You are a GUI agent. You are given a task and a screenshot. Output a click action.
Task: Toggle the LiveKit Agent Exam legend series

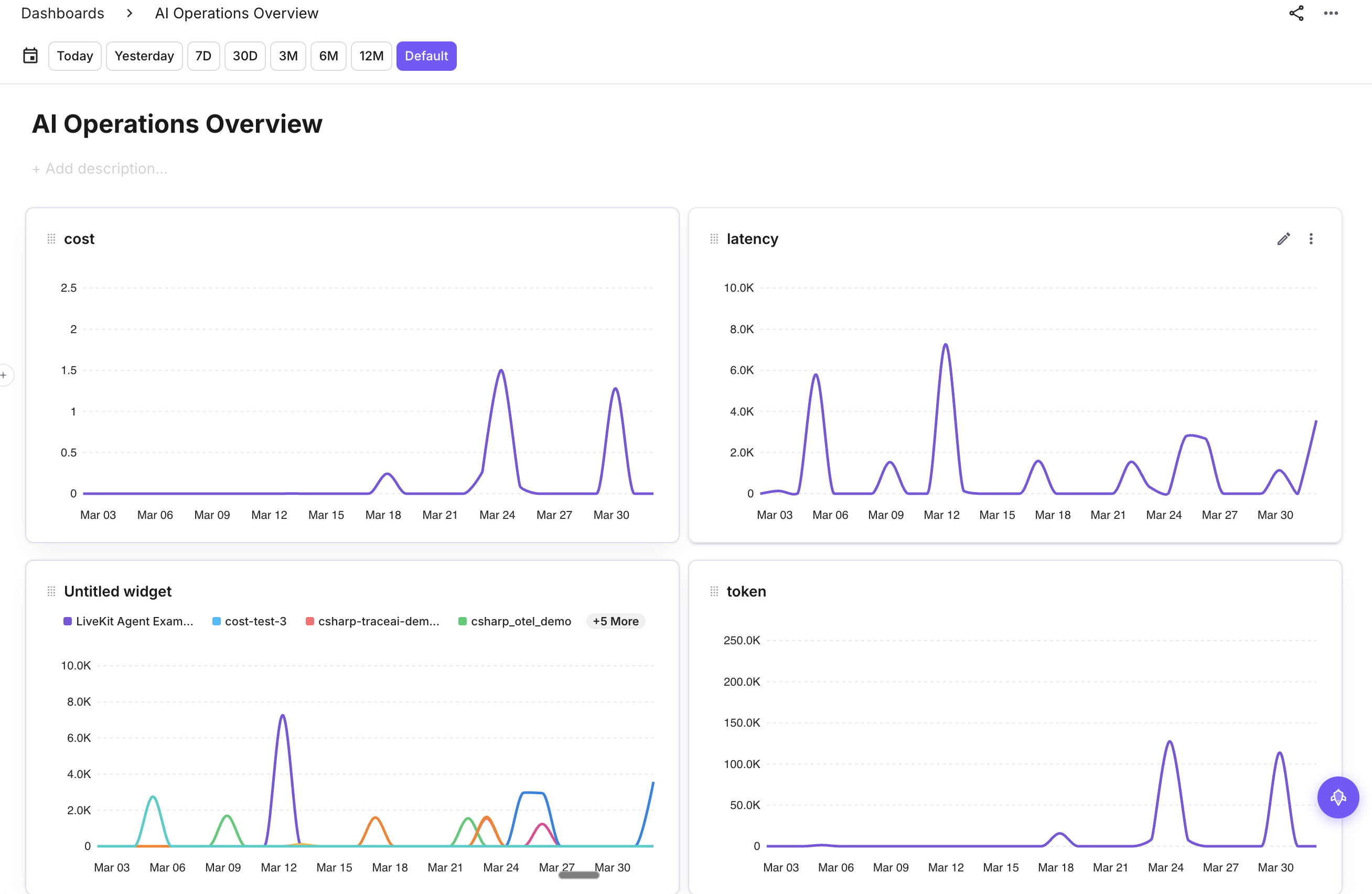click(128, 621)
